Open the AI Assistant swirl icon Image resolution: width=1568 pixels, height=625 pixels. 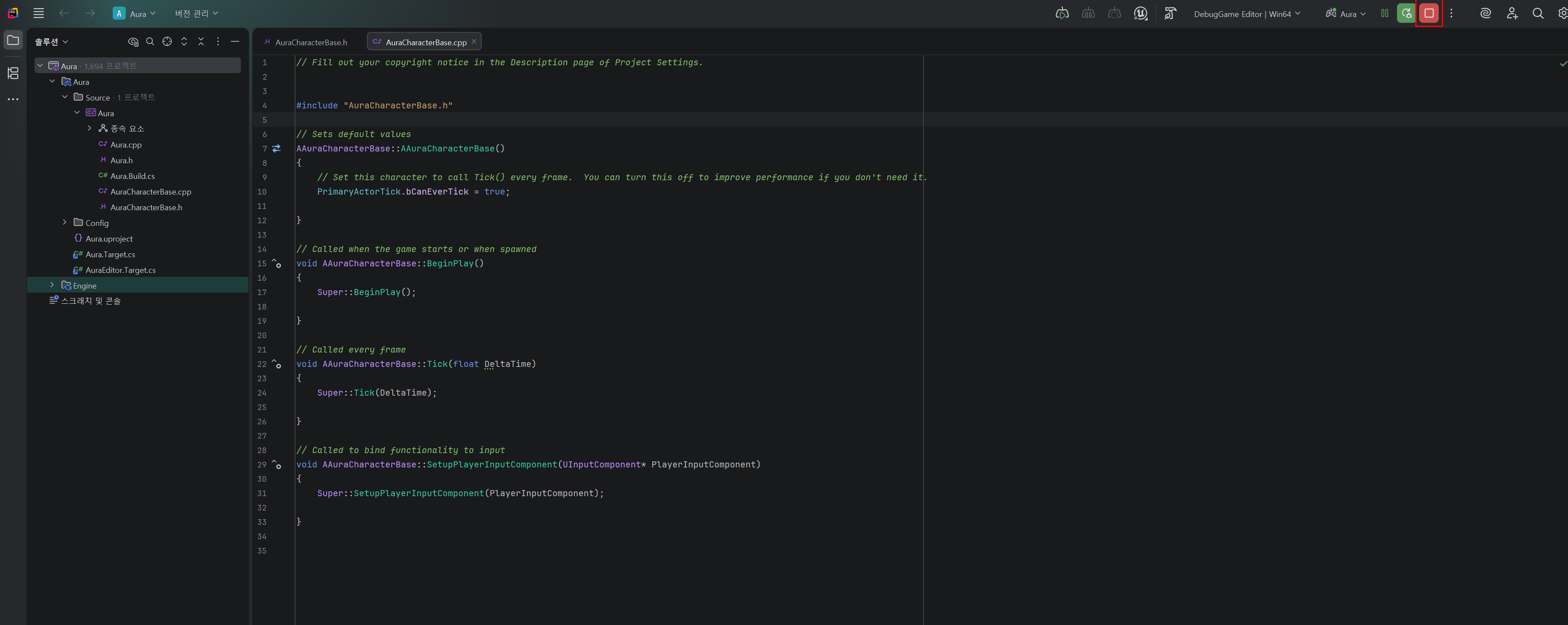[x=1485, y=13]
